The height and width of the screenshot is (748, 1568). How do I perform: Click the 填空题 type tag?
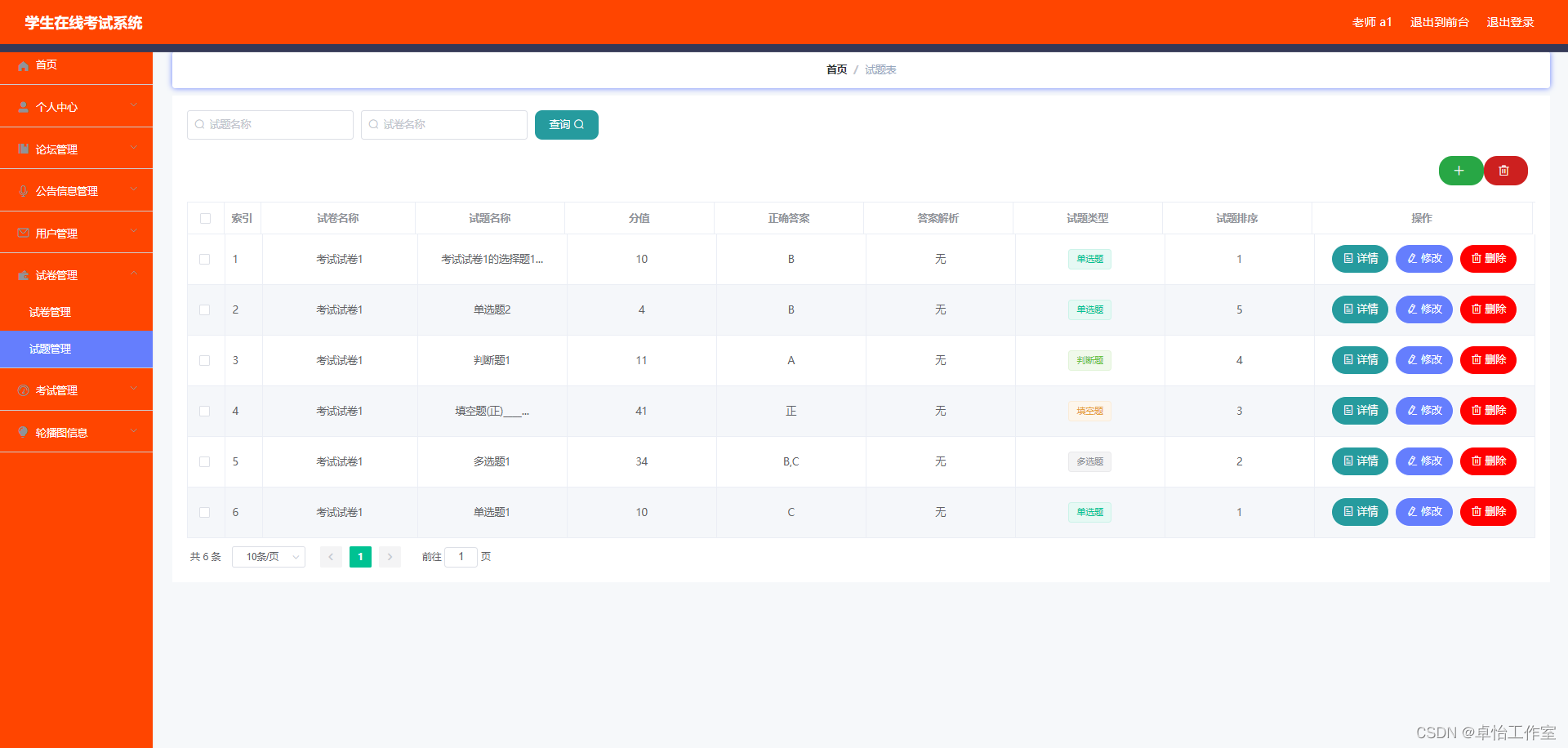point(1089,412)
